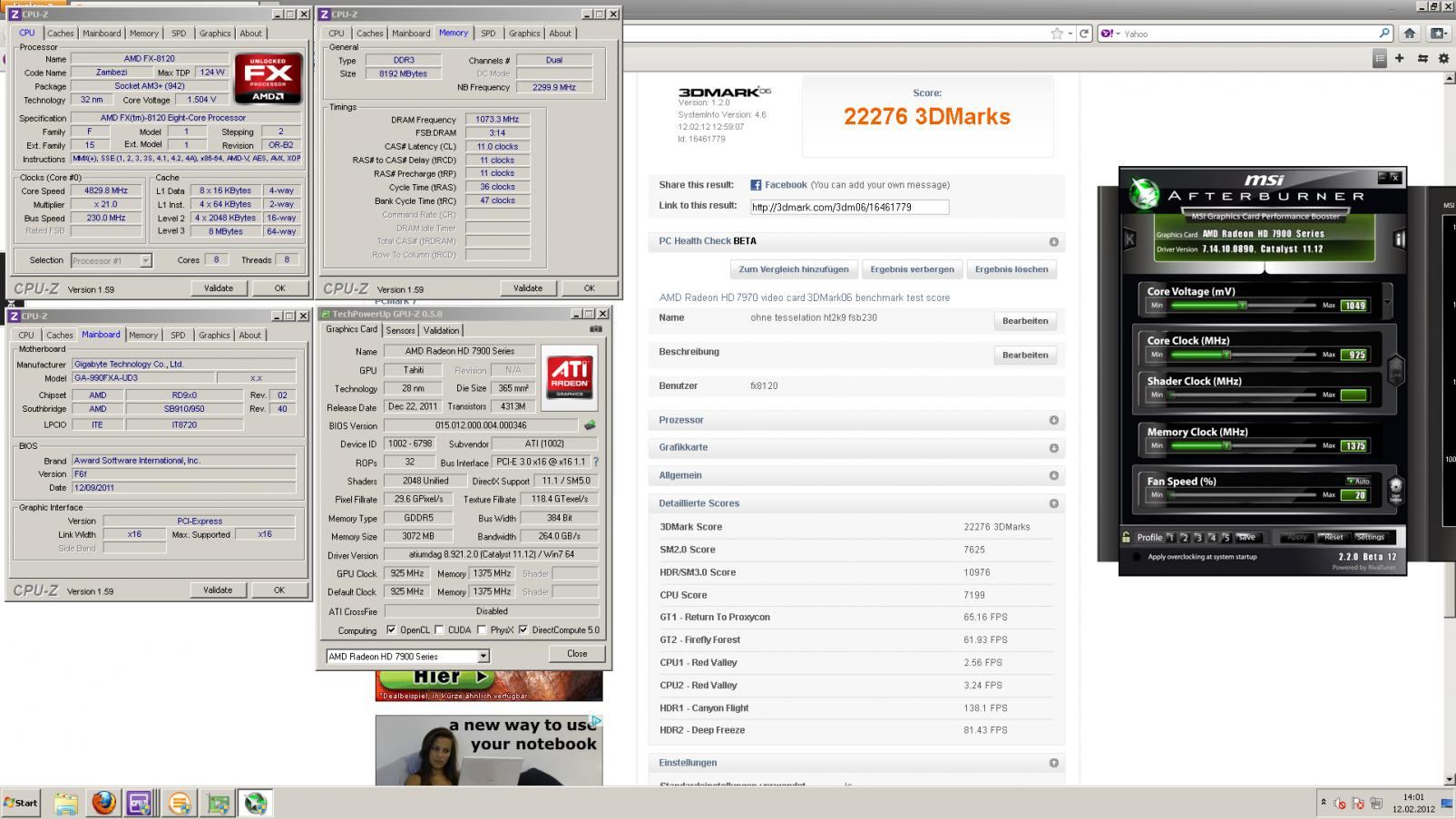Image resolution: width=1456 pixels, height=819 pixels.
Task: Click the Ergebnis löschen button
Action: coord(1011,269)
